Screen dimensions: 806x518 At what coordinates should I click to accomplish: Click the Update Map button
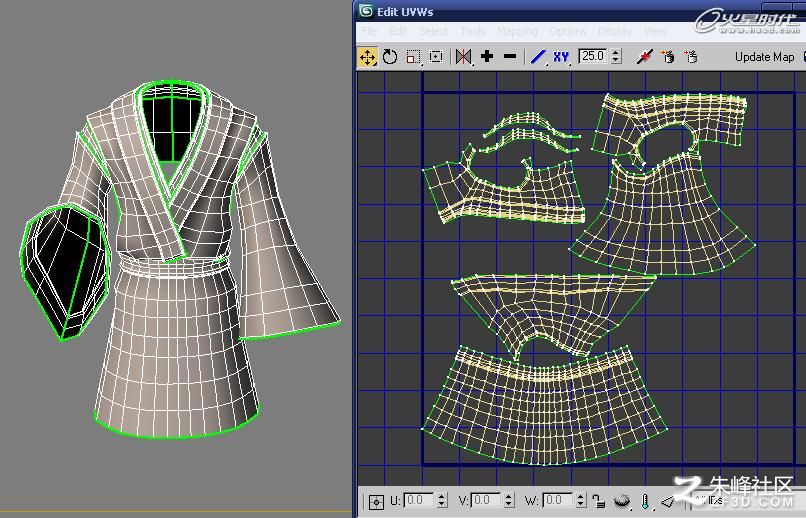pos(764,57)
